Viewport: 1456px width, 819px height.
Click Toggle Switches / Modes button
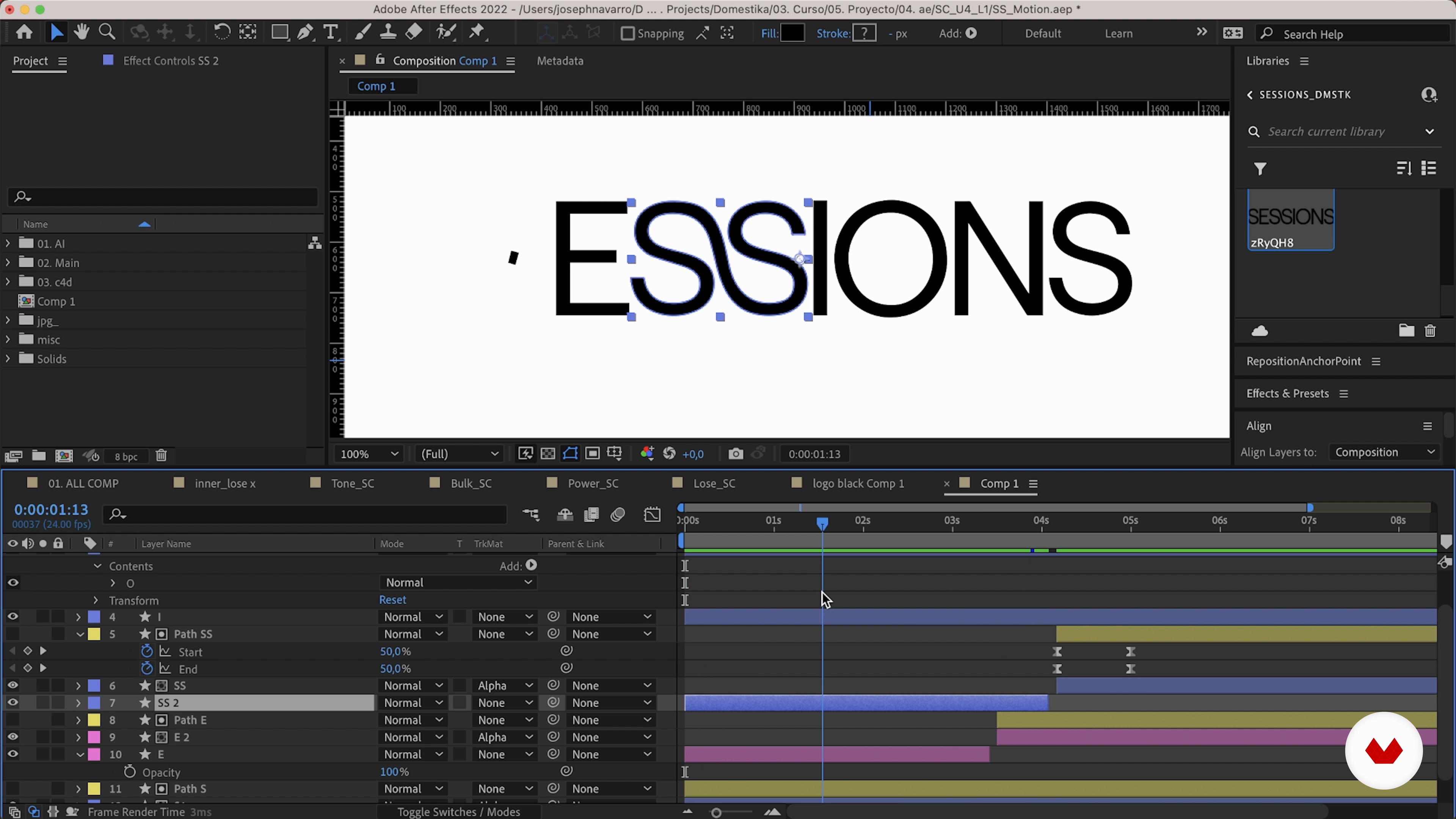(x=458, y=812)
